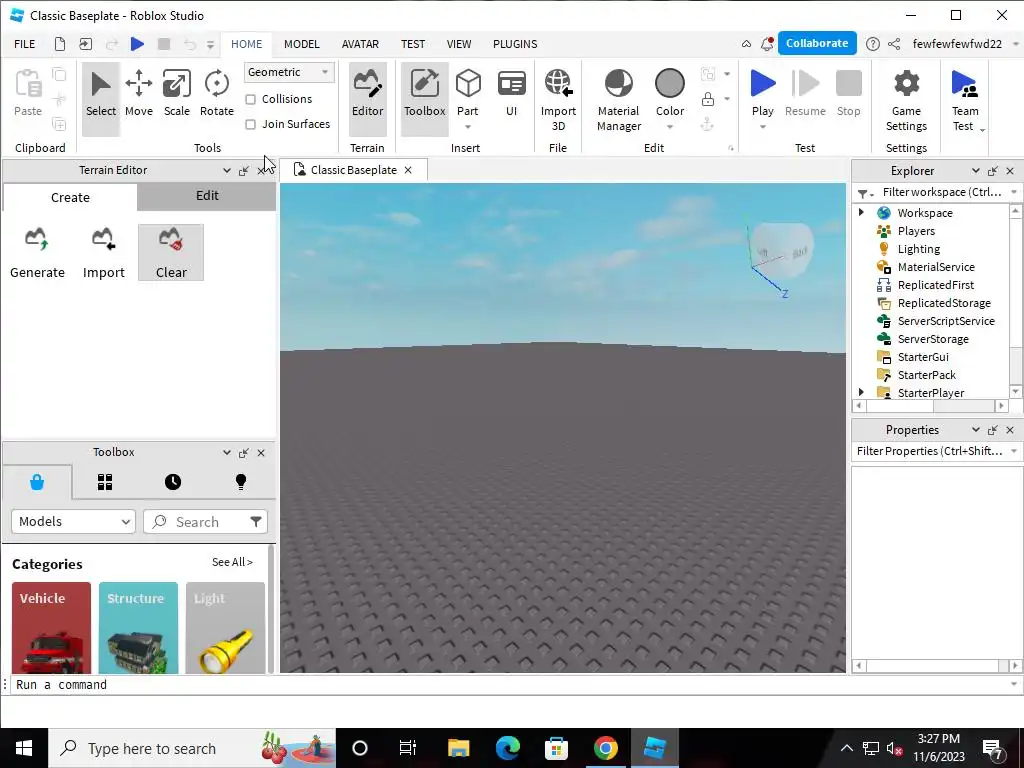Switch to the AVATAR ribbon tab
Screen dimensions: 1024x768
pyautogui.click(x=360, y=44)
